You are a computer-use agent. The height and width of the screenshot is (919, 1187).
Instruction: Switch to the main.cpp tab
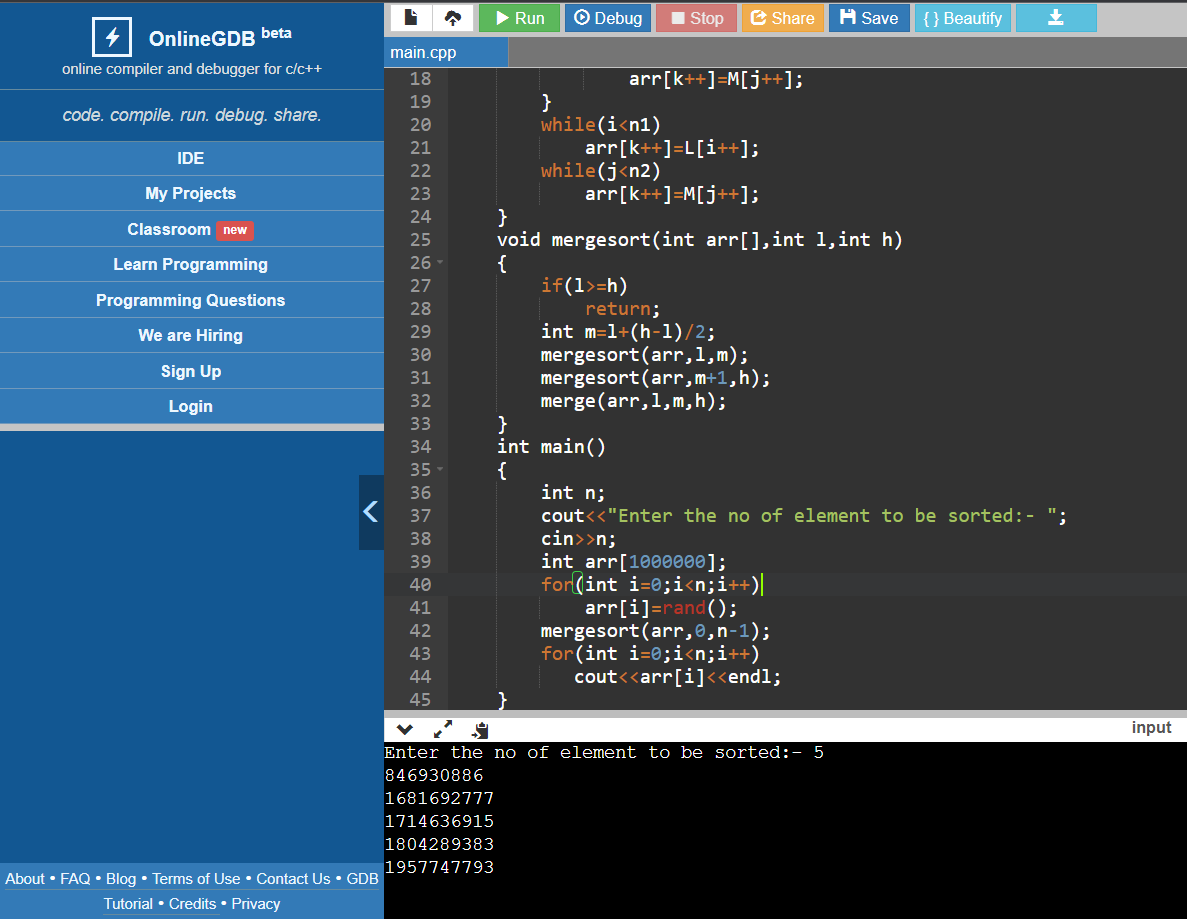click(x=446, y=52)
